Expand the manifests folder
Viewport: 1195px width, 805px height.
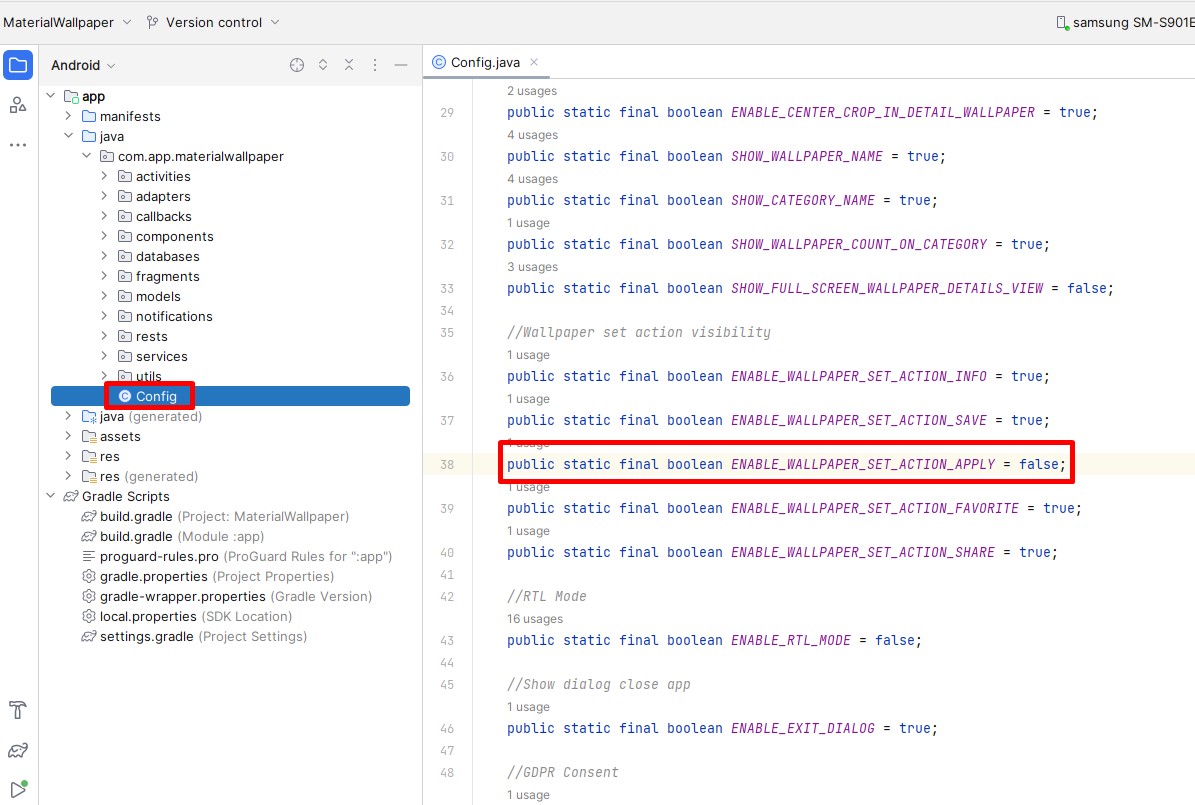coord(68,116)
